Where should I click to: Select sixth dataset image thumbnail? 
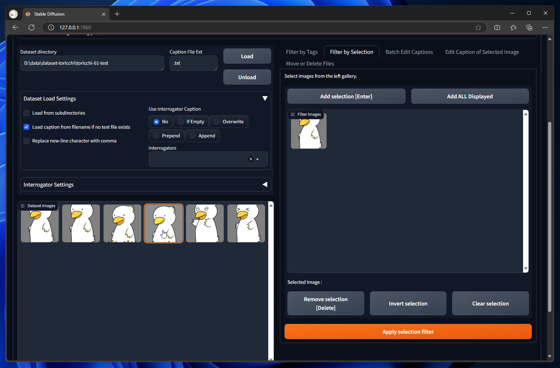point(246,224)
